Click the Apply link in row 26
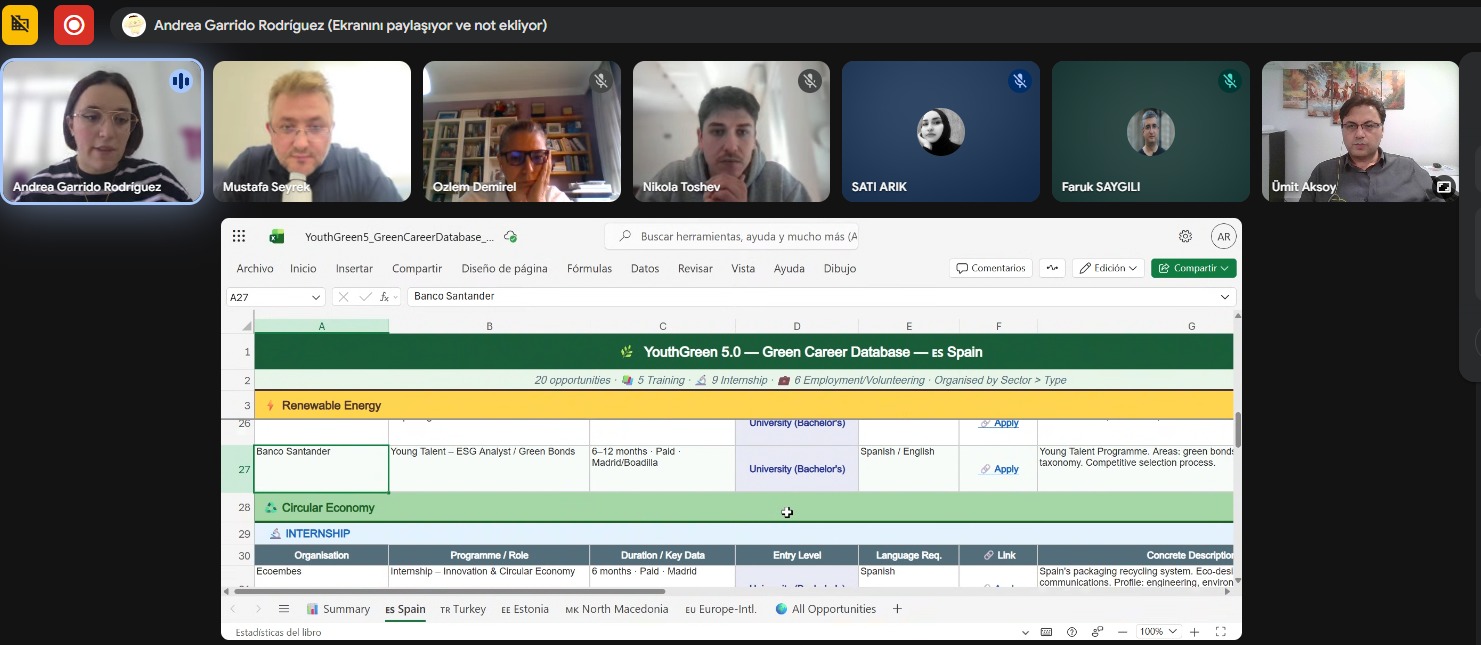The width and height of the screenshot is (1481, 645). click(x=1000, y=423)
